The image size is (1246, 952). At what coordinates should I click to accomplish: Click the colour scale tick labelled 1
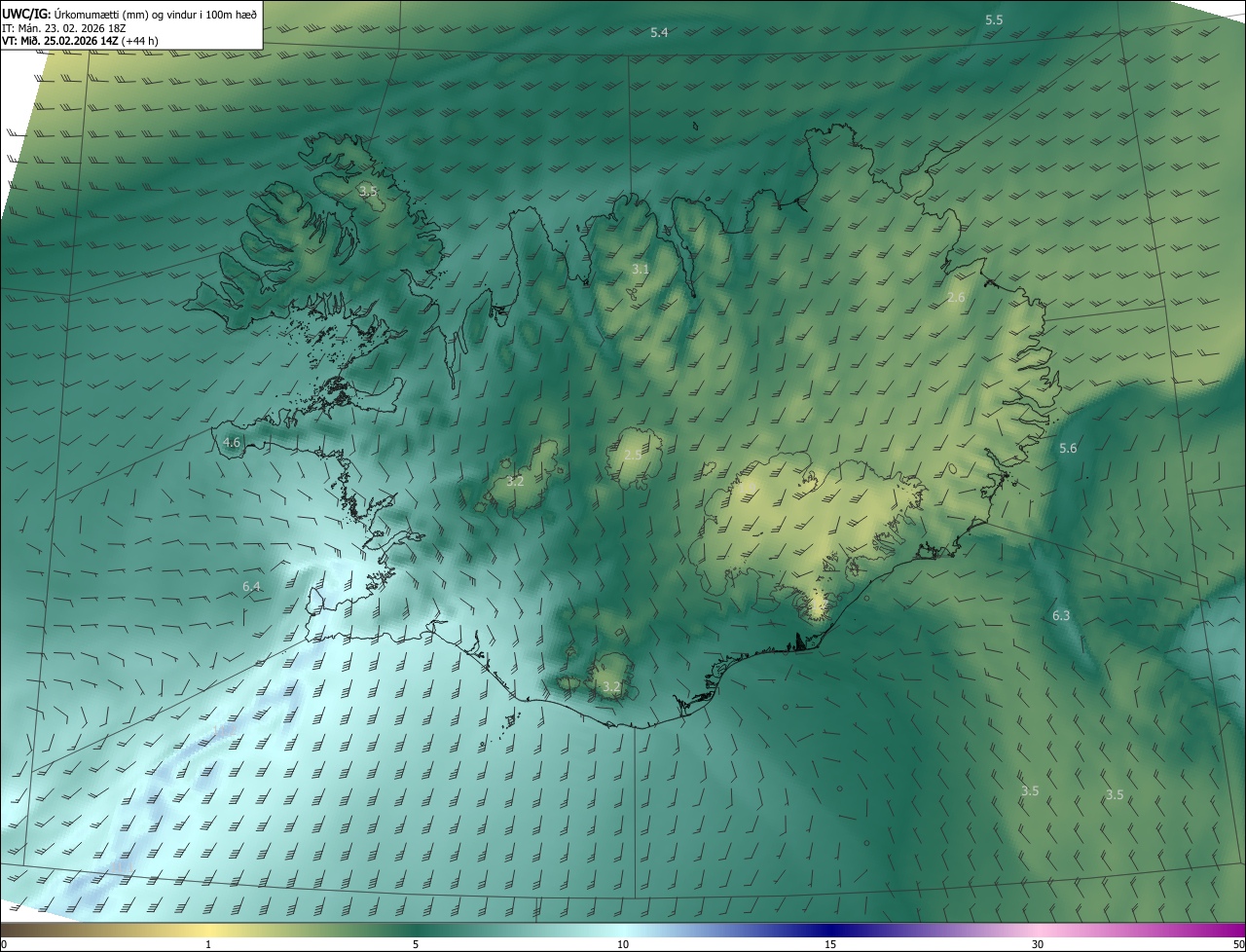click(x=208, y=944)
